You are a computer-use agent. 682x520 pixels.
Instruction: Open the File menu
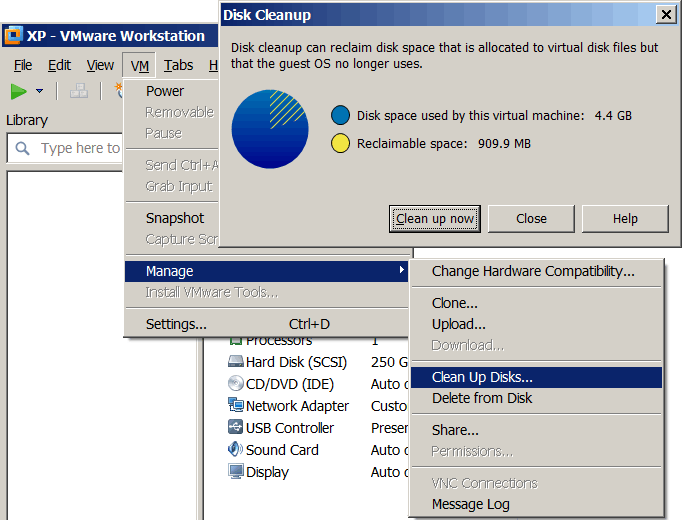pyautogui.click(x=23, y=65)
